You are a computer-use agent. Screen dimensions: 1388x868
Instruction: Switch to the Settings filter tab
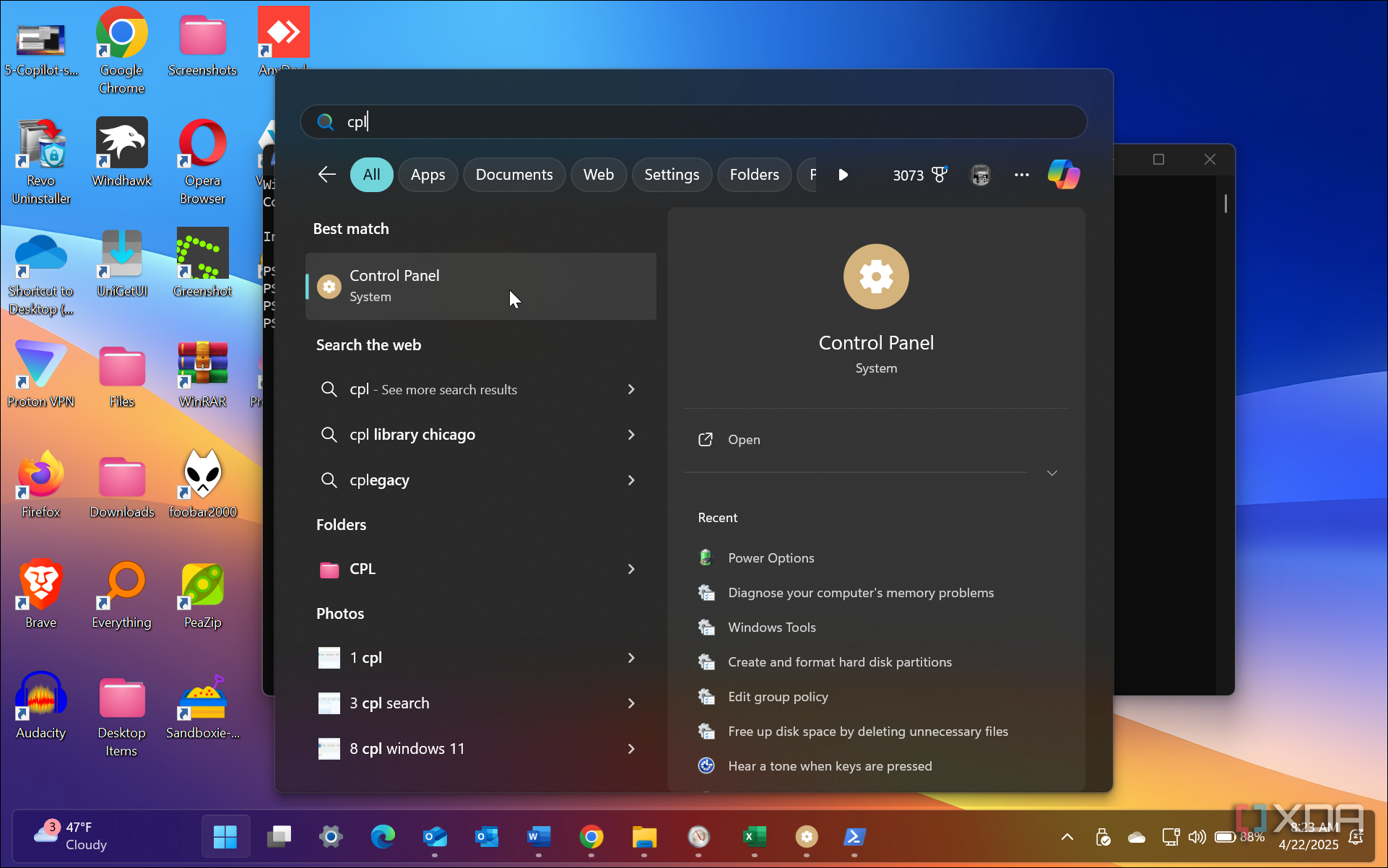(x=672, y=175)
